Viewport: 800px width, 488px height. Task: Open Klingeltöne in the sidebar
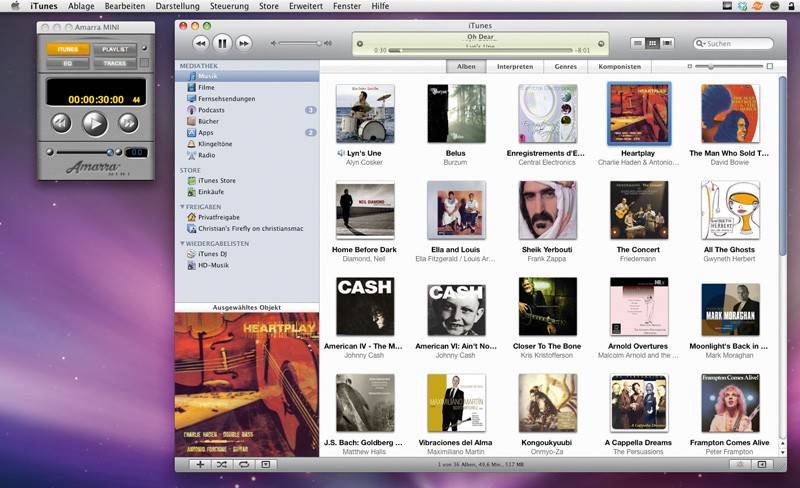(x=247, y=144)
